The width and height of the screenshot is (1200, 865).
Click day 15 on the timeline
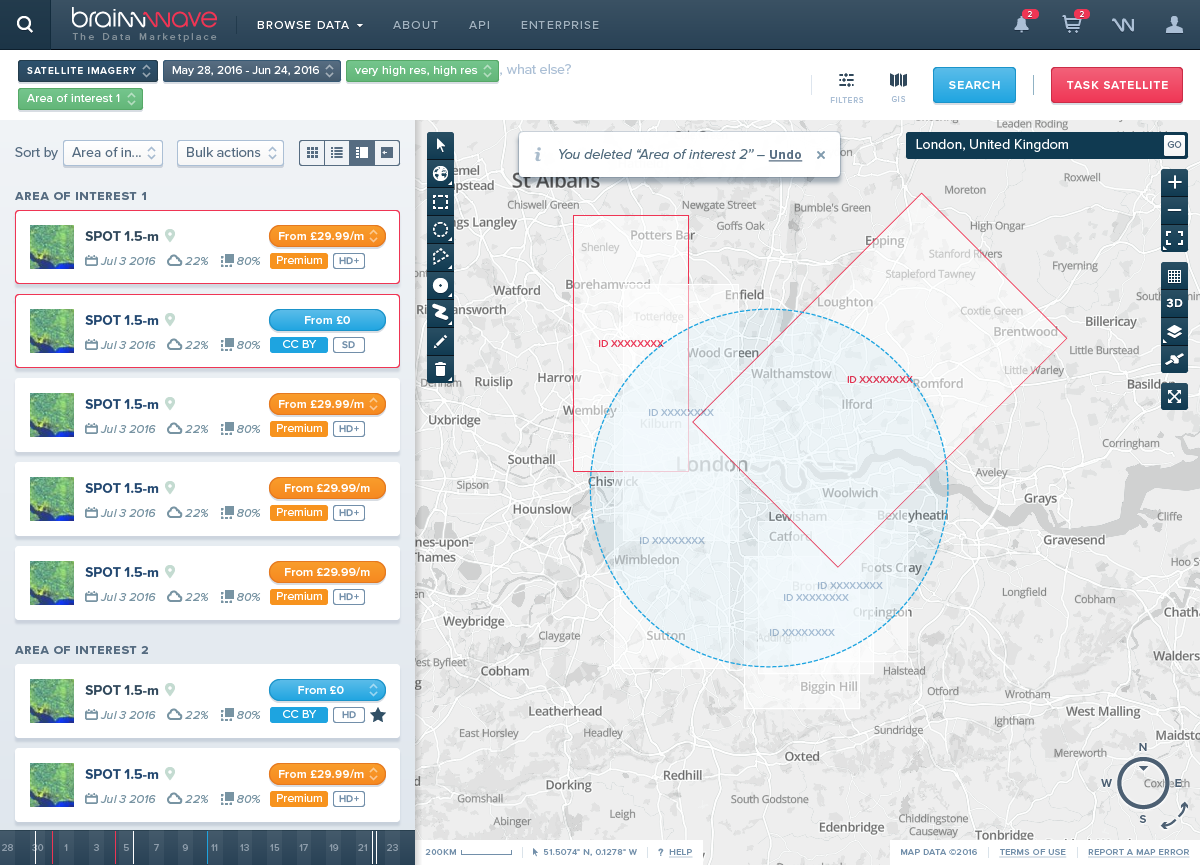[273, 848]
